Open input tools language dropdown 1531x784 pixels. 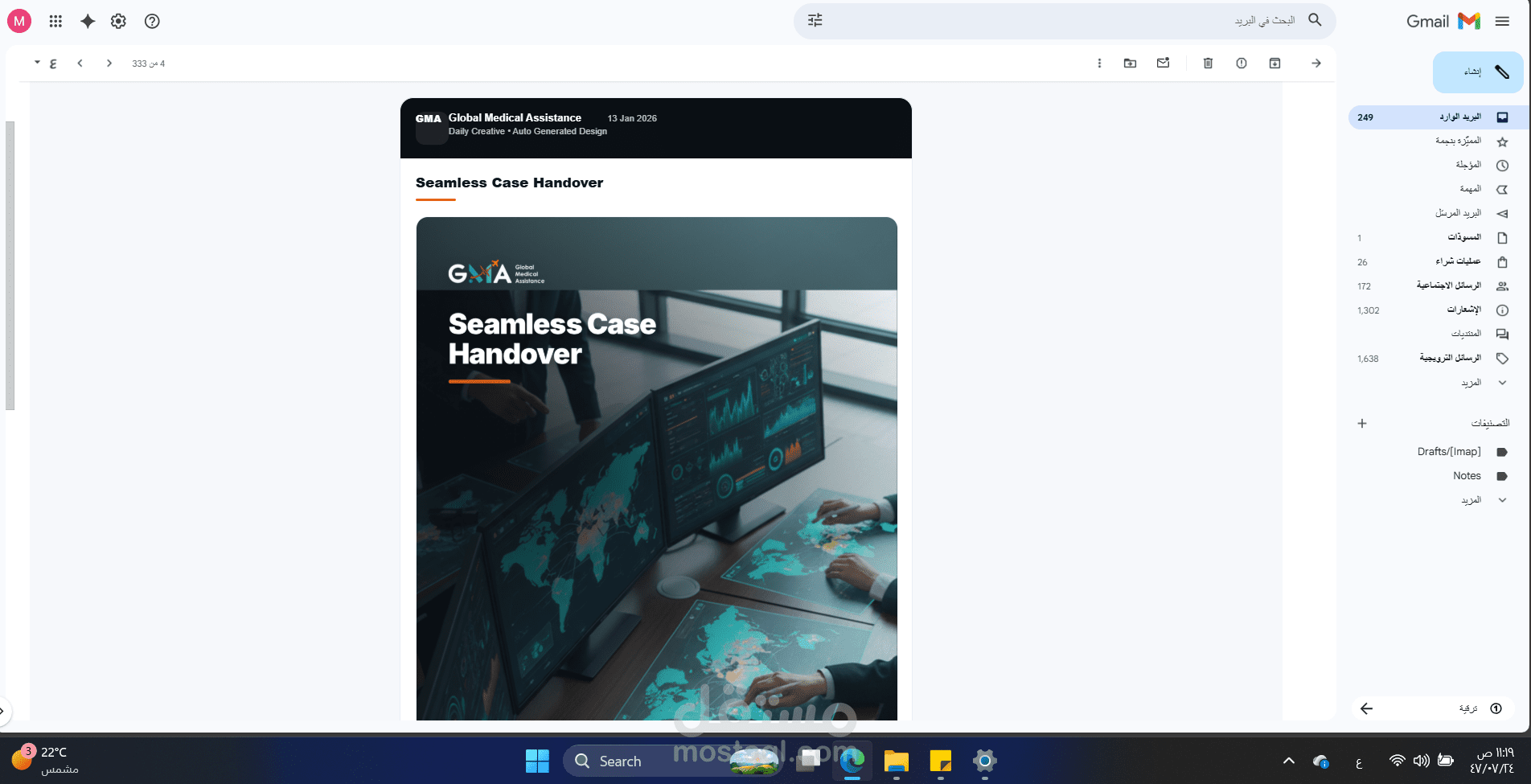[46, 64]
